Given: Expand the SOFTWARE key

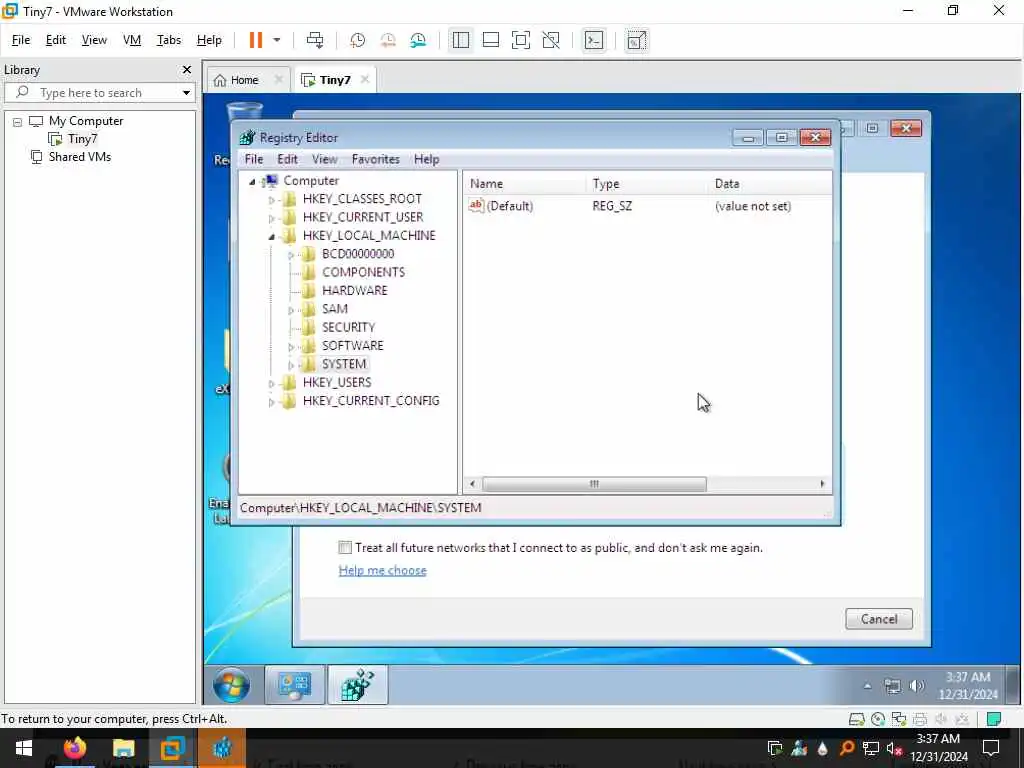Looking at the screenshot, I should click(x=291, y=347).
